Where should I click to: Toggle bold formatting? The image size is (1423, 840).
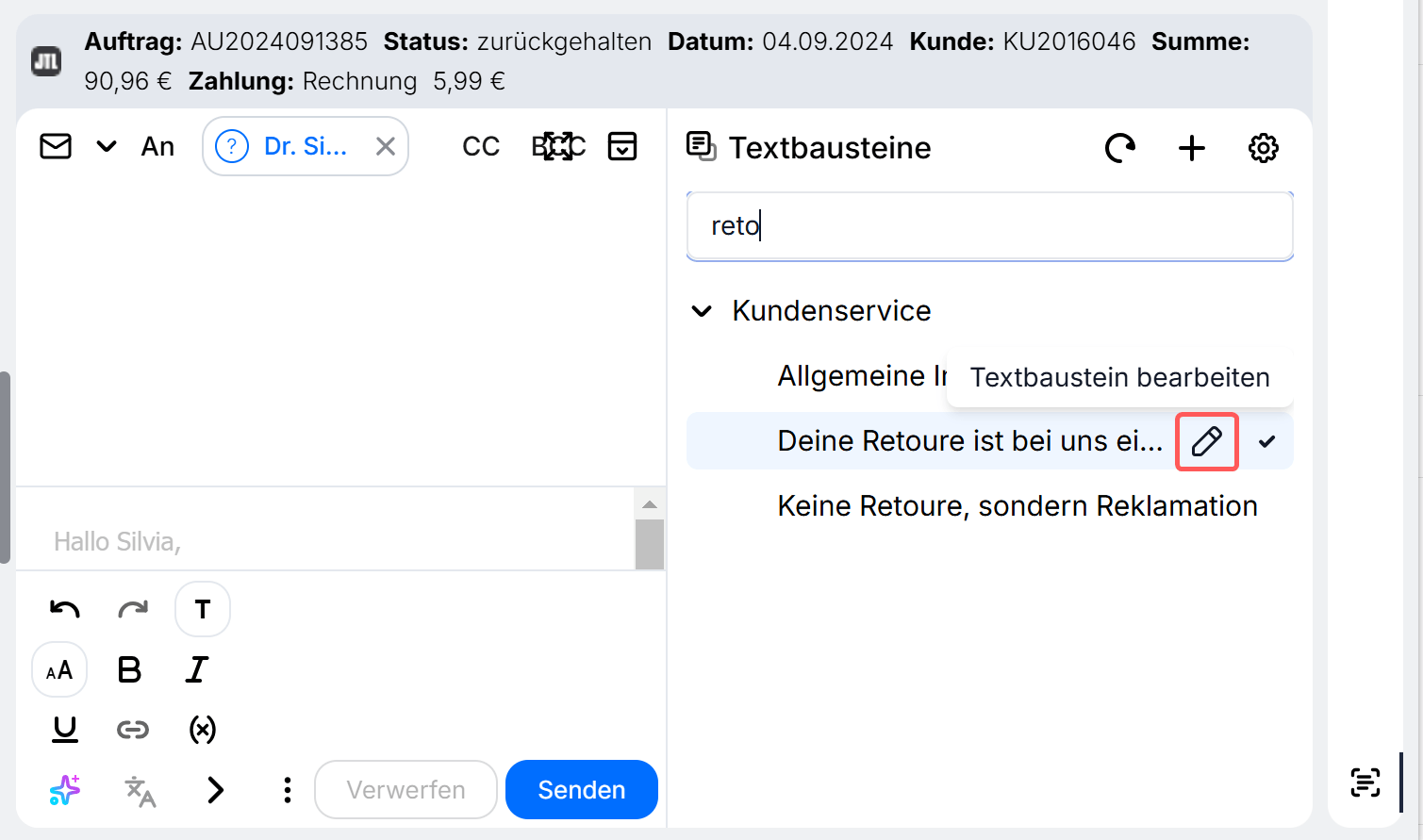[129, 670]
